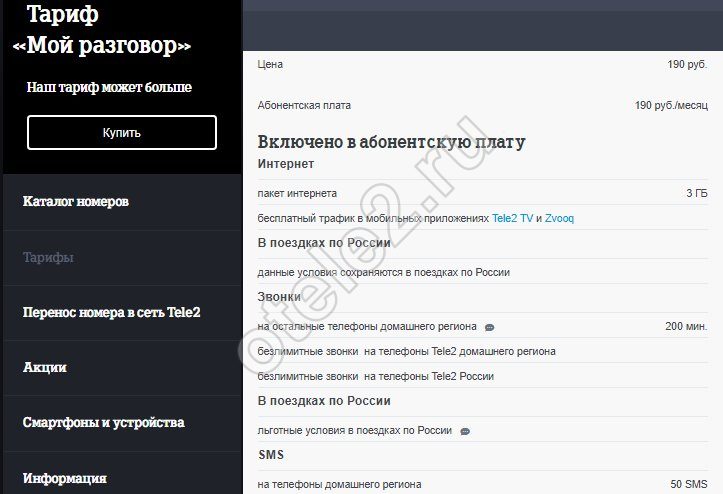
Task: Go to Акции section
Action: click(x=45, y=368)
